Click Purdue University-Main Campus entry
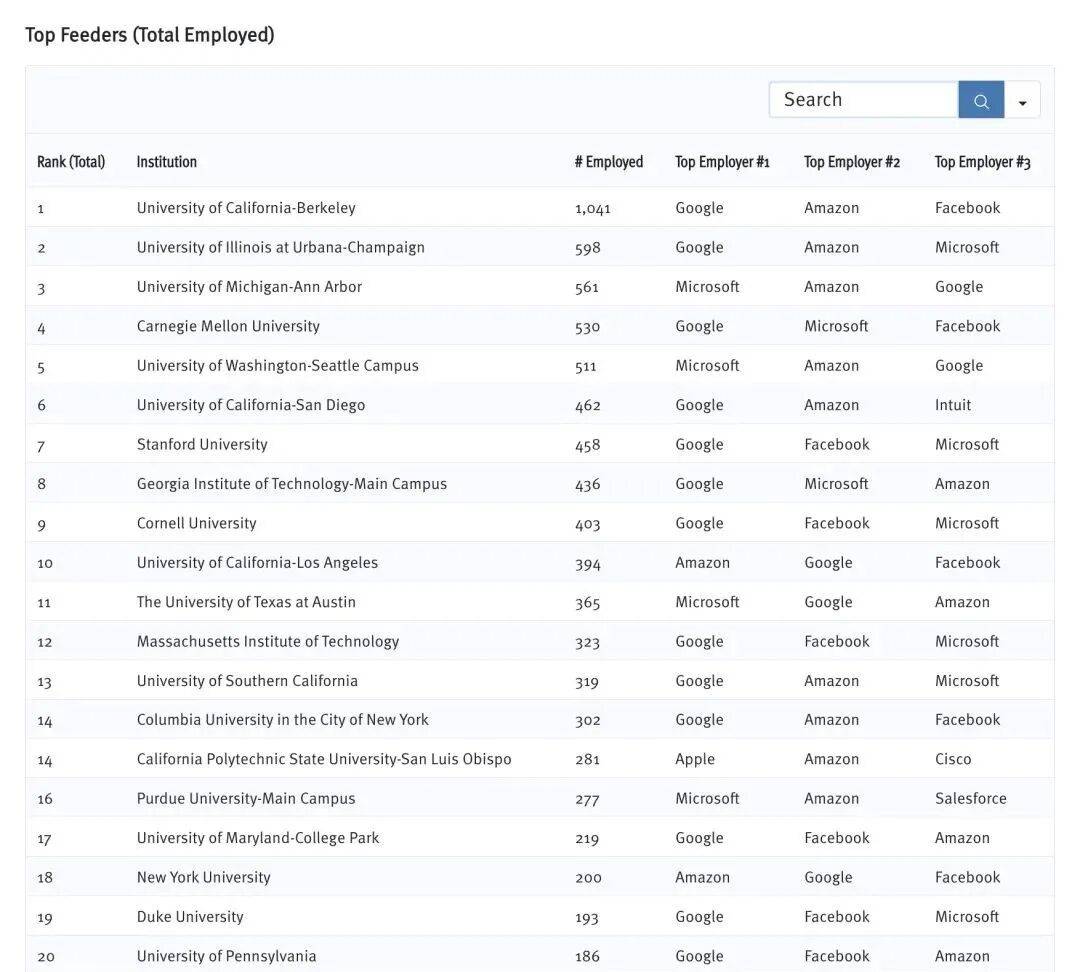 (246, 798)
